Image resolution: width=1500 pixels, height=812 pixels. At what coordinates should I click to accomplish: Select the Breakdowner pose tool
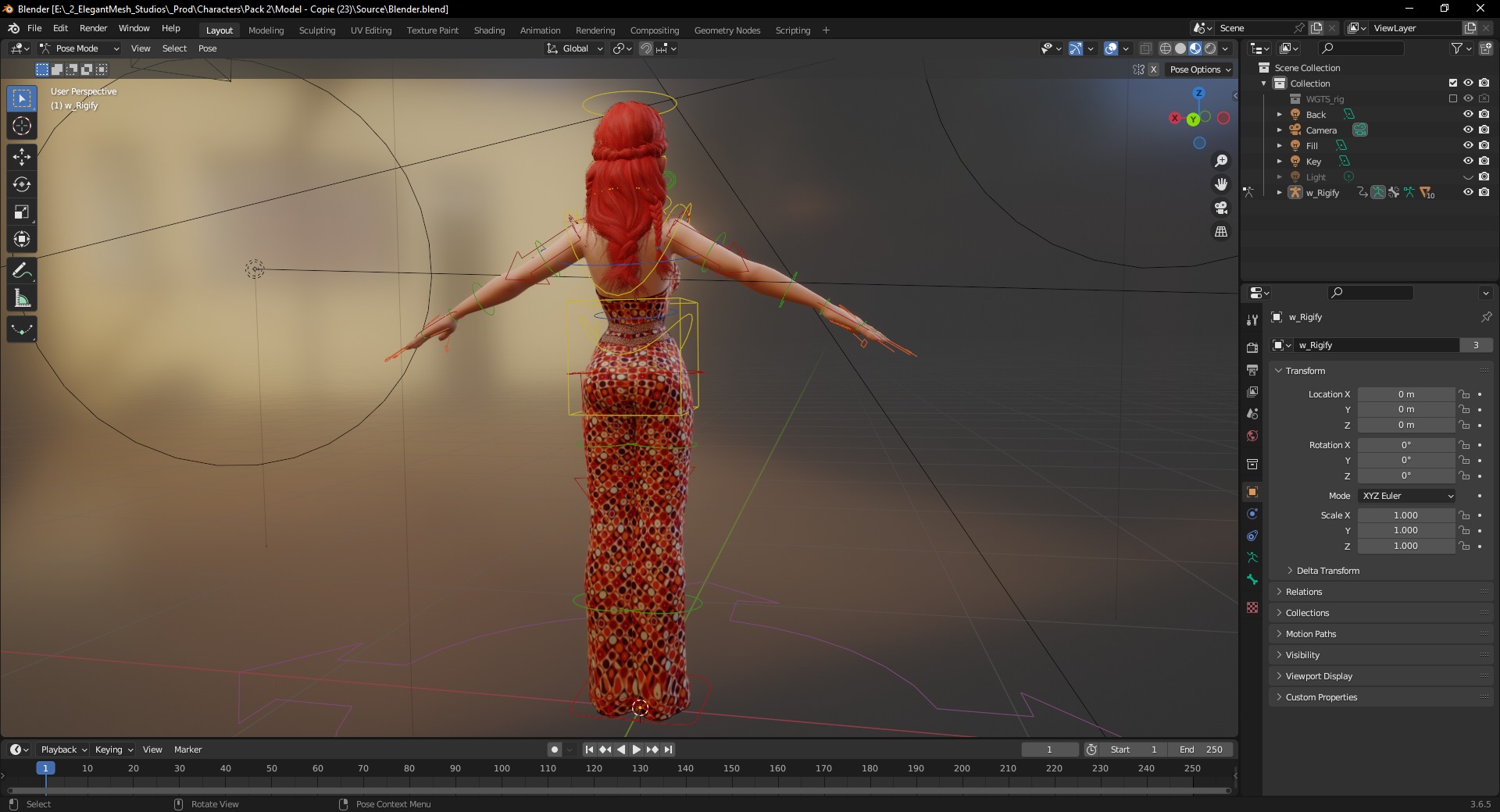coord(22,329)
